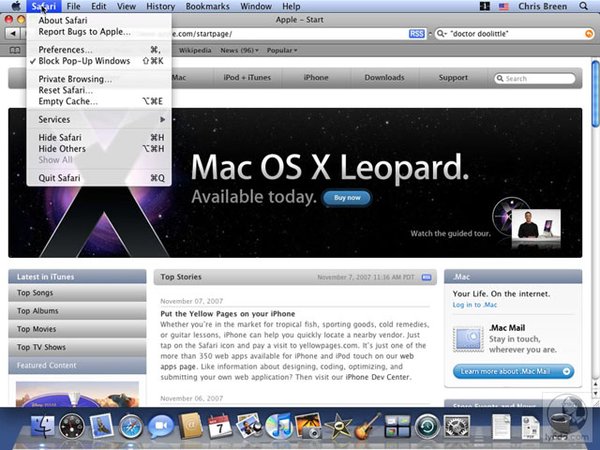The image size is (600, 450).
Task: Open Spaces icon in the Dock
Action: coord(397,426)
